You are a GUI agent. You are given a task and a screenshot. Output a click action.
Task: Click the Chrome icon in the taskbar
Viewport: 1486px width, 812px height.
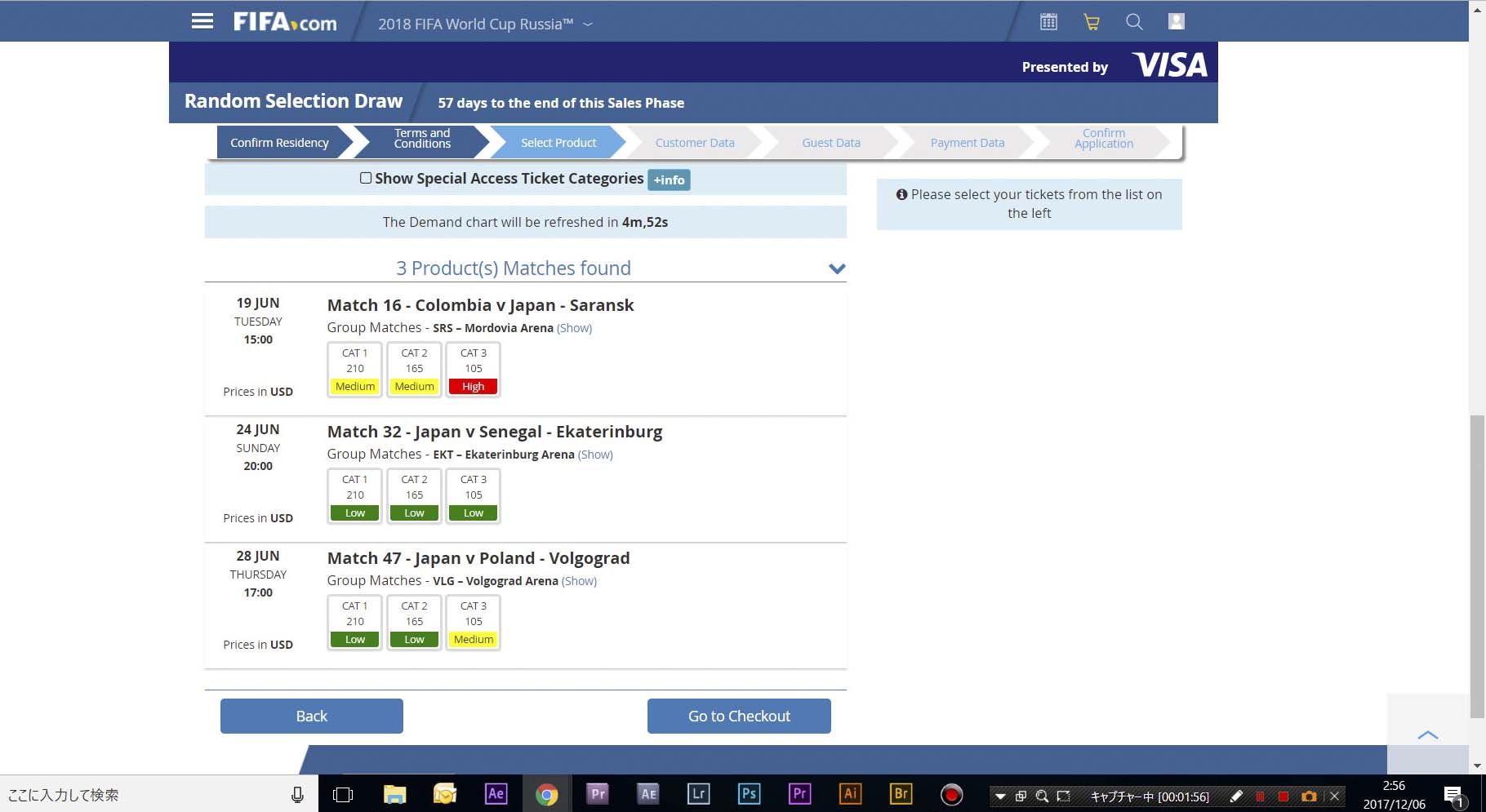(546, 794)
